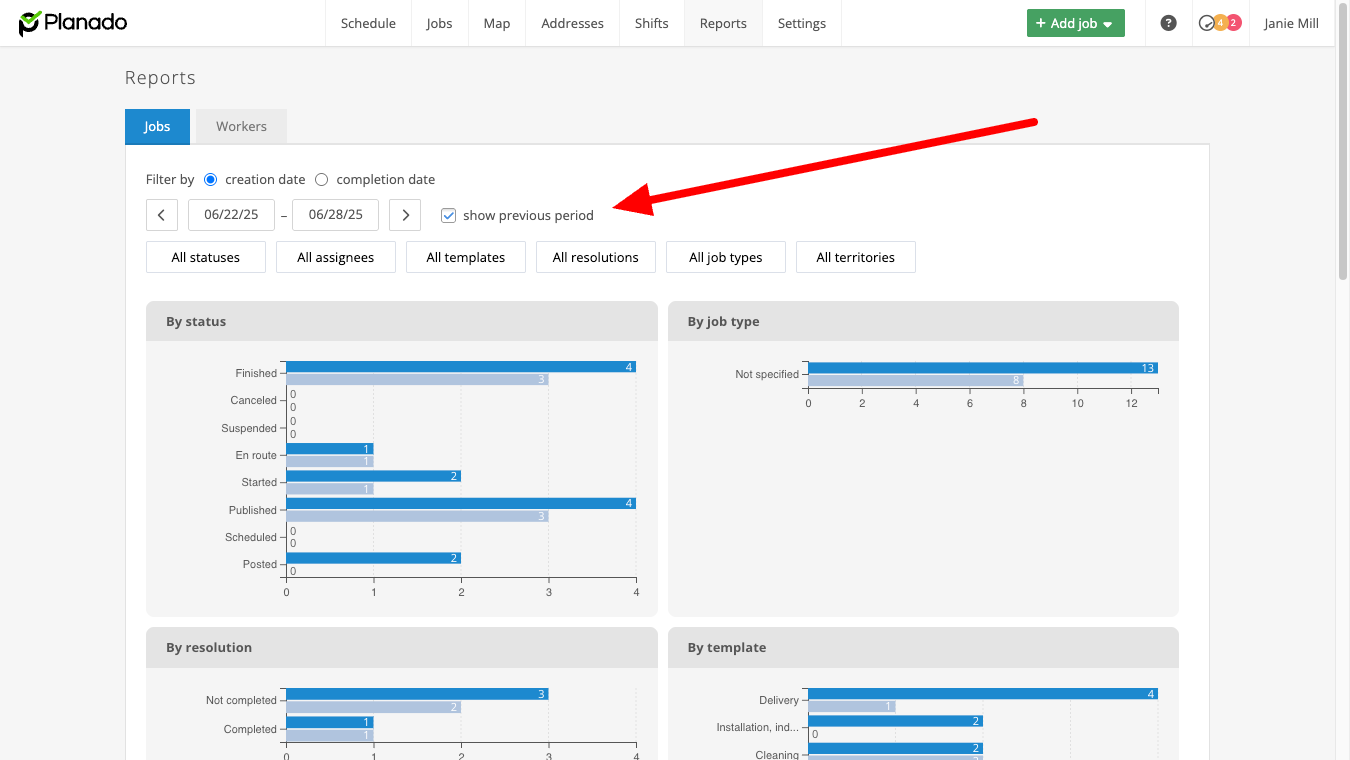
Task: Open the Reports menu item
Action: click(723, 23)
